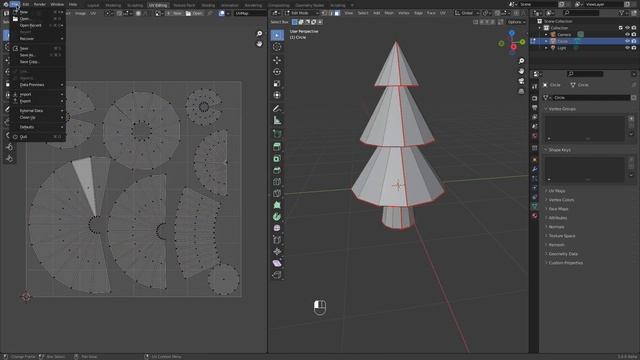Toggle render camera icon for Light
Image resolution: width=640 pixels, height=360 pixels.
tap(634, 48)
